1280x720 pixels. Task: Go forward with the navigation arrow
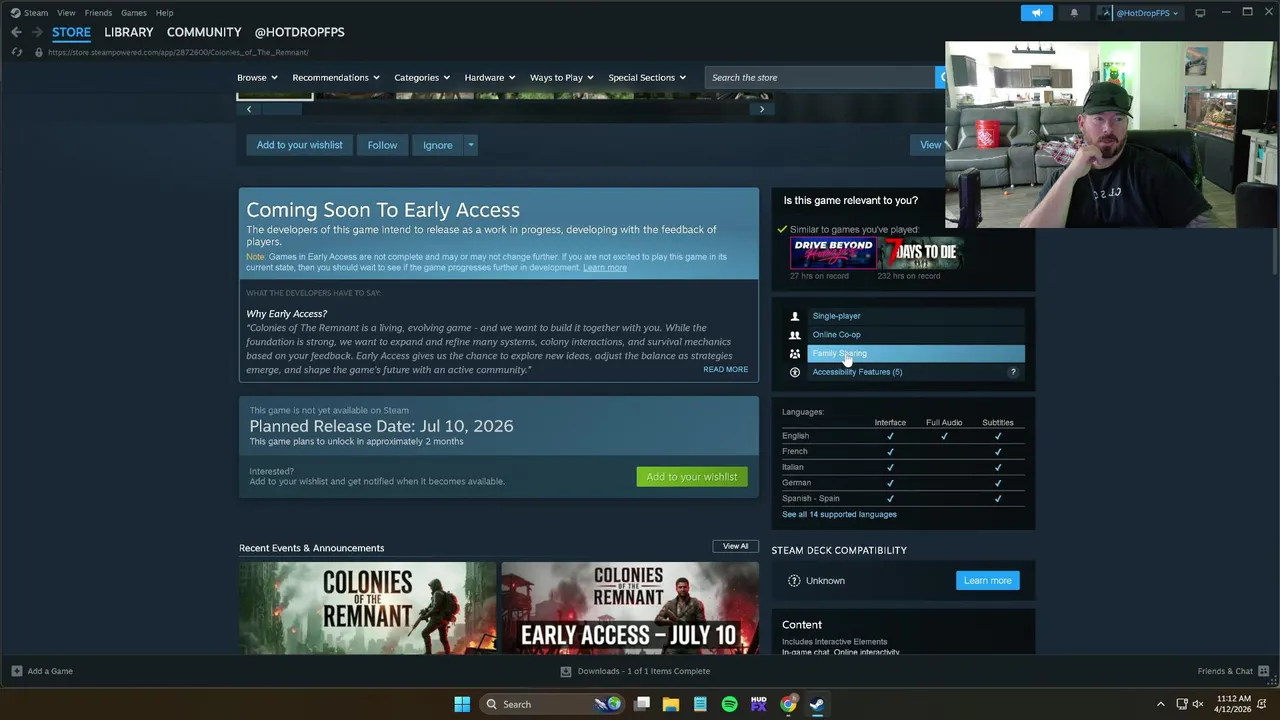[x=37, y=32]
